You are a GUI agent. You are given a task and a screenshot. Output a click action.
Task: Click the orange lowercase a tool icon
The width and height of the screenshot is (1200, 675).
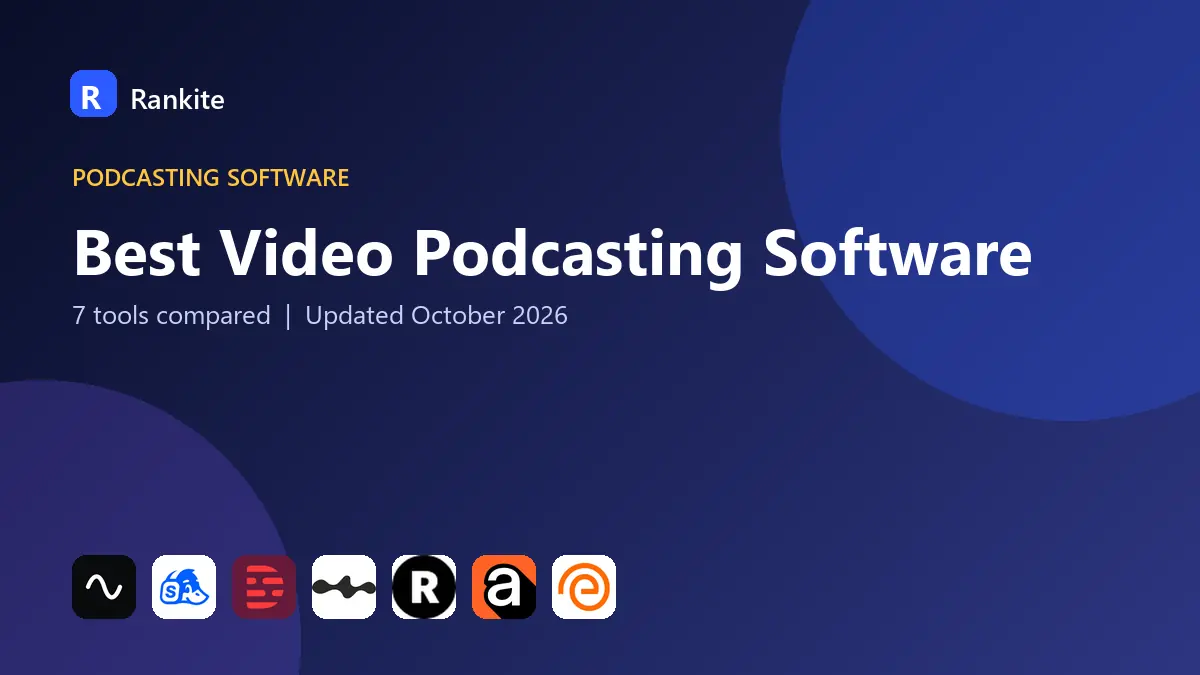click(504, 587)
